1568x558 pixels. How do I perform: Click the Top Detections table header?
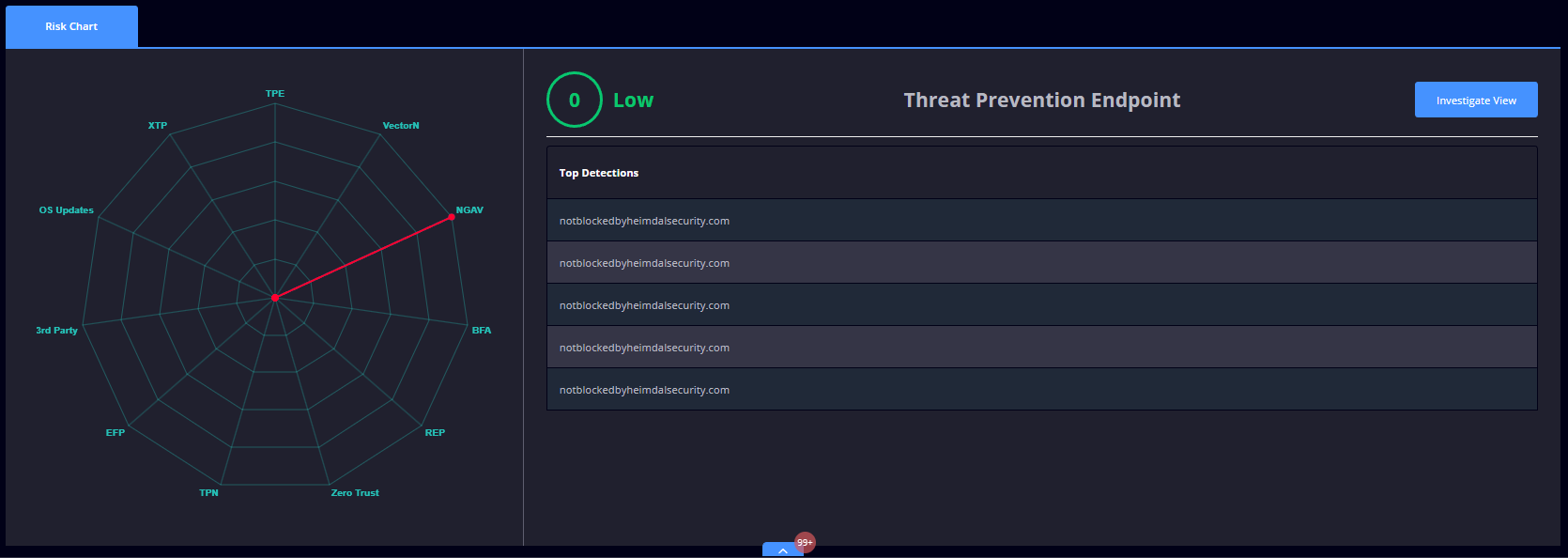[x=1042, y=173]
